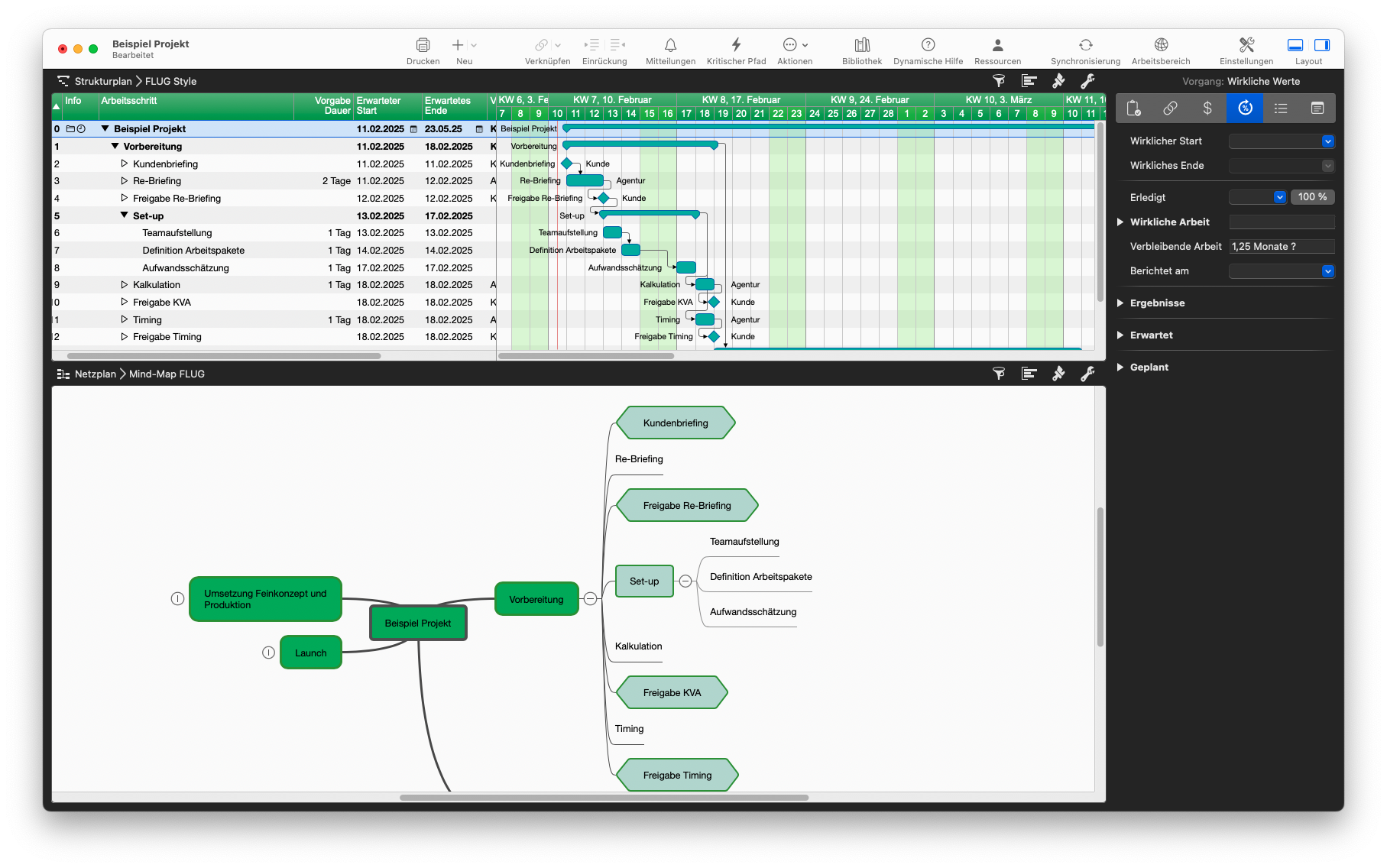Open the wrench settings icon of the Strukturplan view
Image resolution: width=1387 pixels, height=868 pixels.
click(x=1088, y=81)
